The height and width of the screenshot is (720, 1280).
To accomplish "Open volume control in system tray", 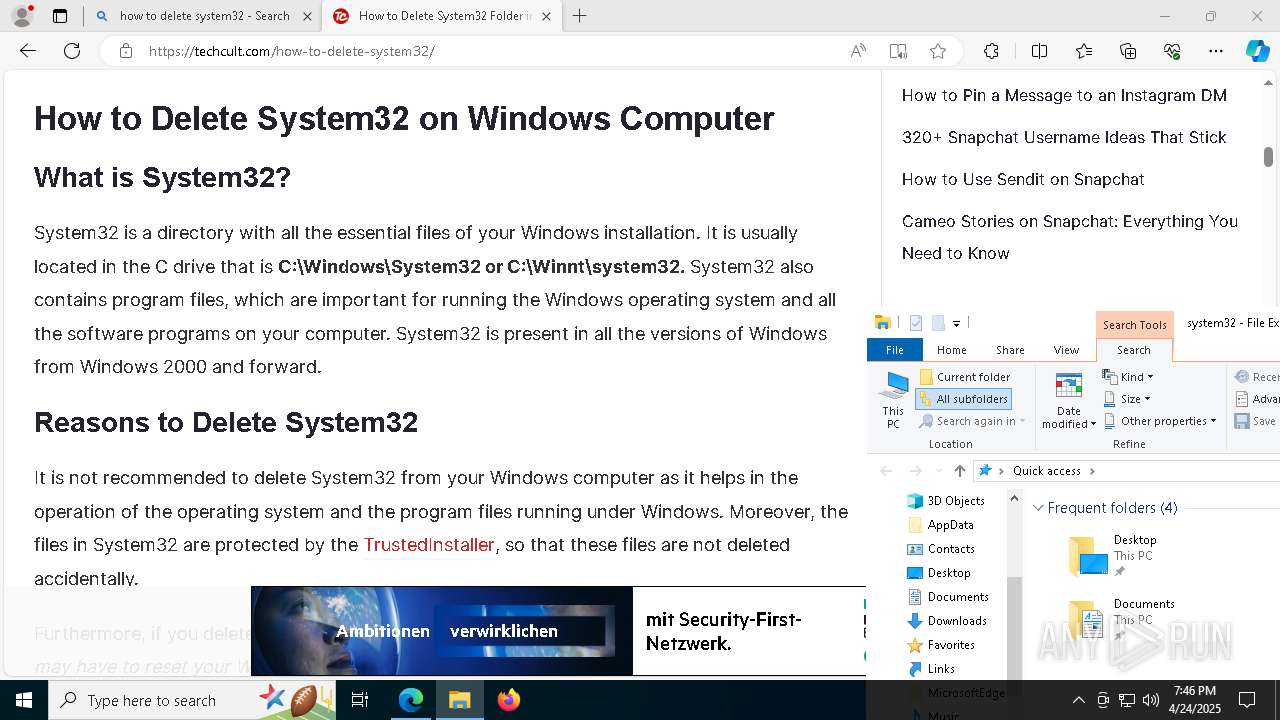I will (1151, 700).
